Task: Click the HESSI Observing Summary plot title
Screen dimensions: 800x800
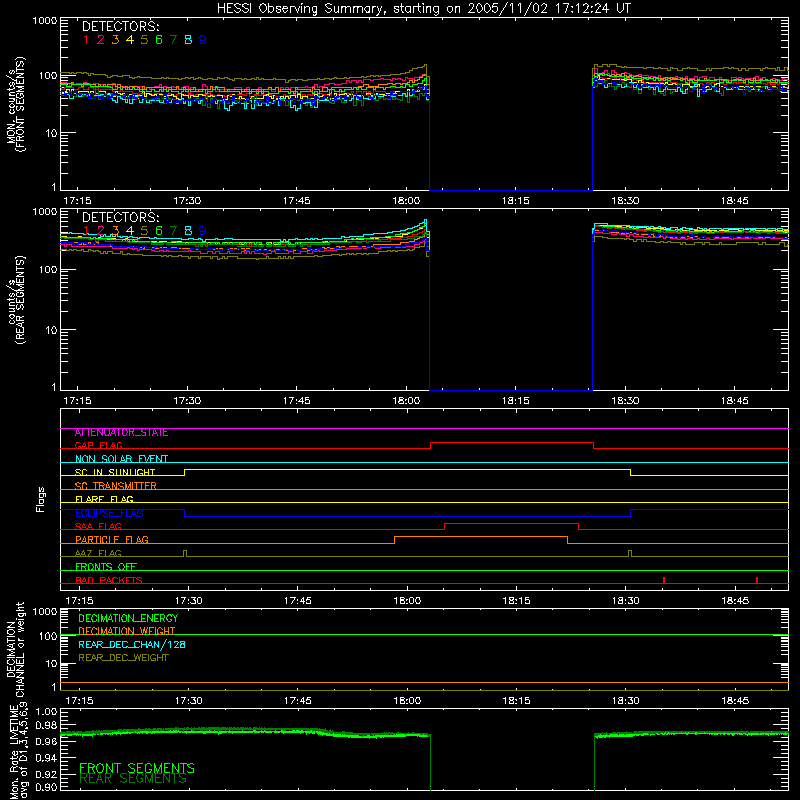Action: tap(424, 9)
